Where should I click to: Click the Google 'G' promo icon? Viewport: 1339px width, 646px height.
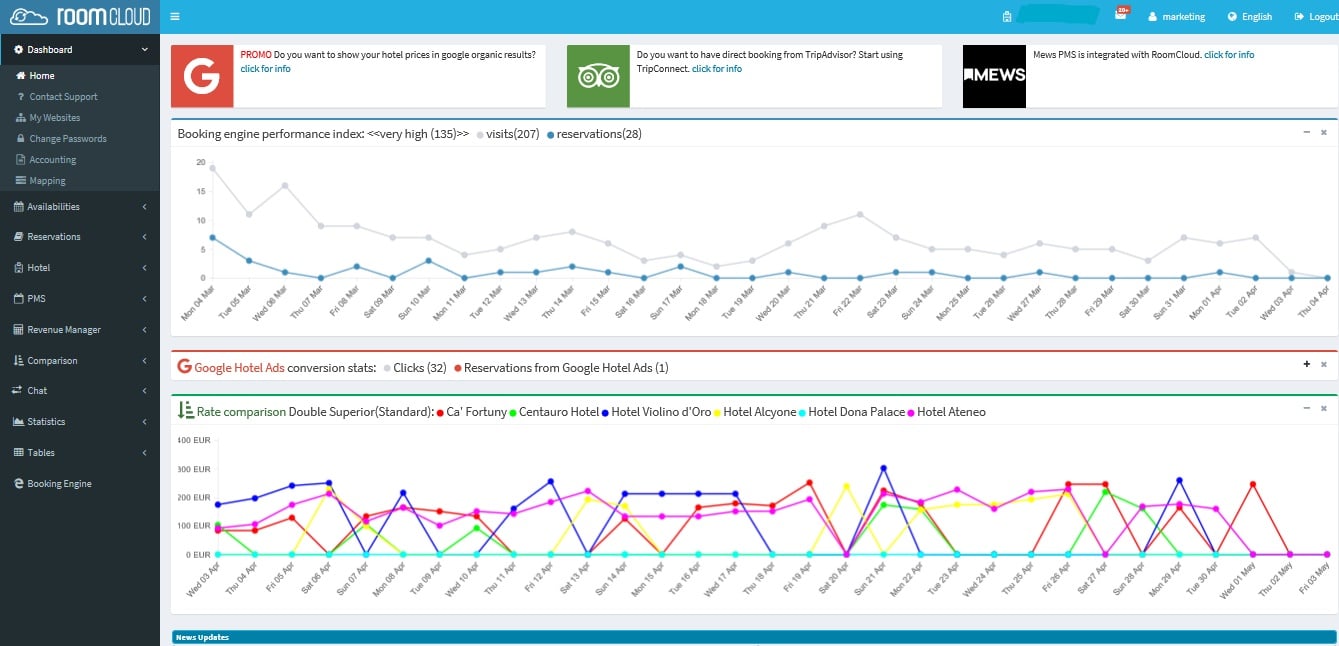(x=202, y=74)
